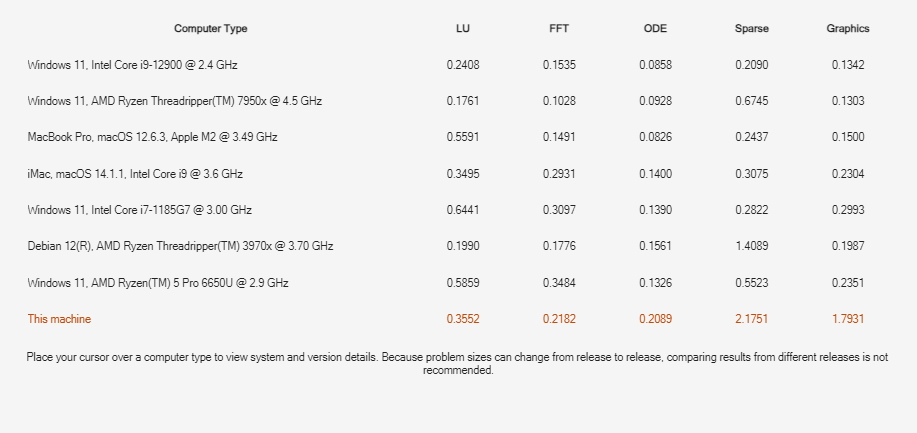The width and height of the screenshot is (917, 433).
Task: Select This machine Sparse result 2.1751
Action: point(751,319)
